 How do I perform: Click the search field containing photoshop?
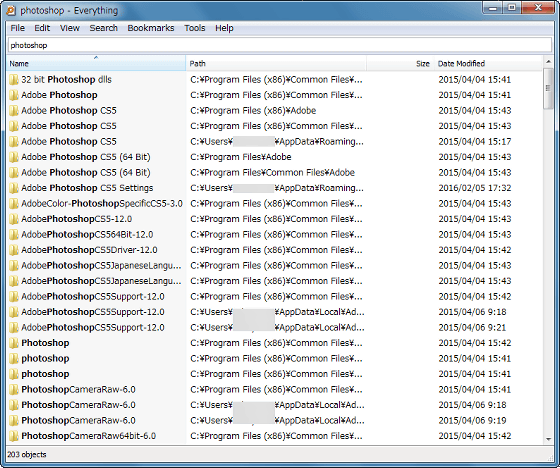click(280, 45)
